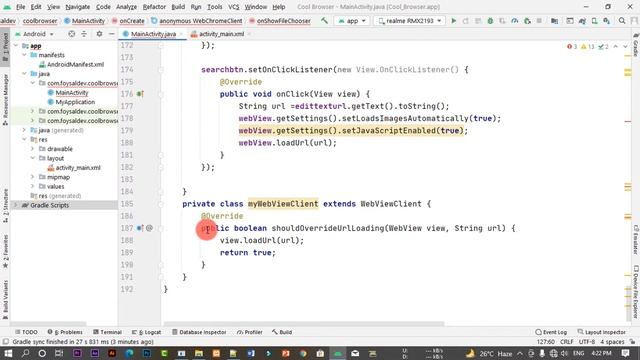Click the red errors indicator showing 3
Image resolution: width=640 pixels, height=360 pixels.
572,47
